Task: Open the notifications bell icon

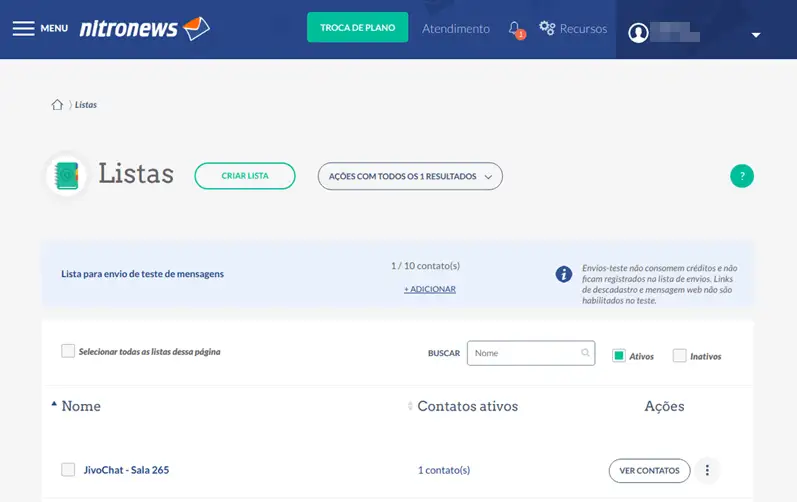Action: click(x=515, y=29)
